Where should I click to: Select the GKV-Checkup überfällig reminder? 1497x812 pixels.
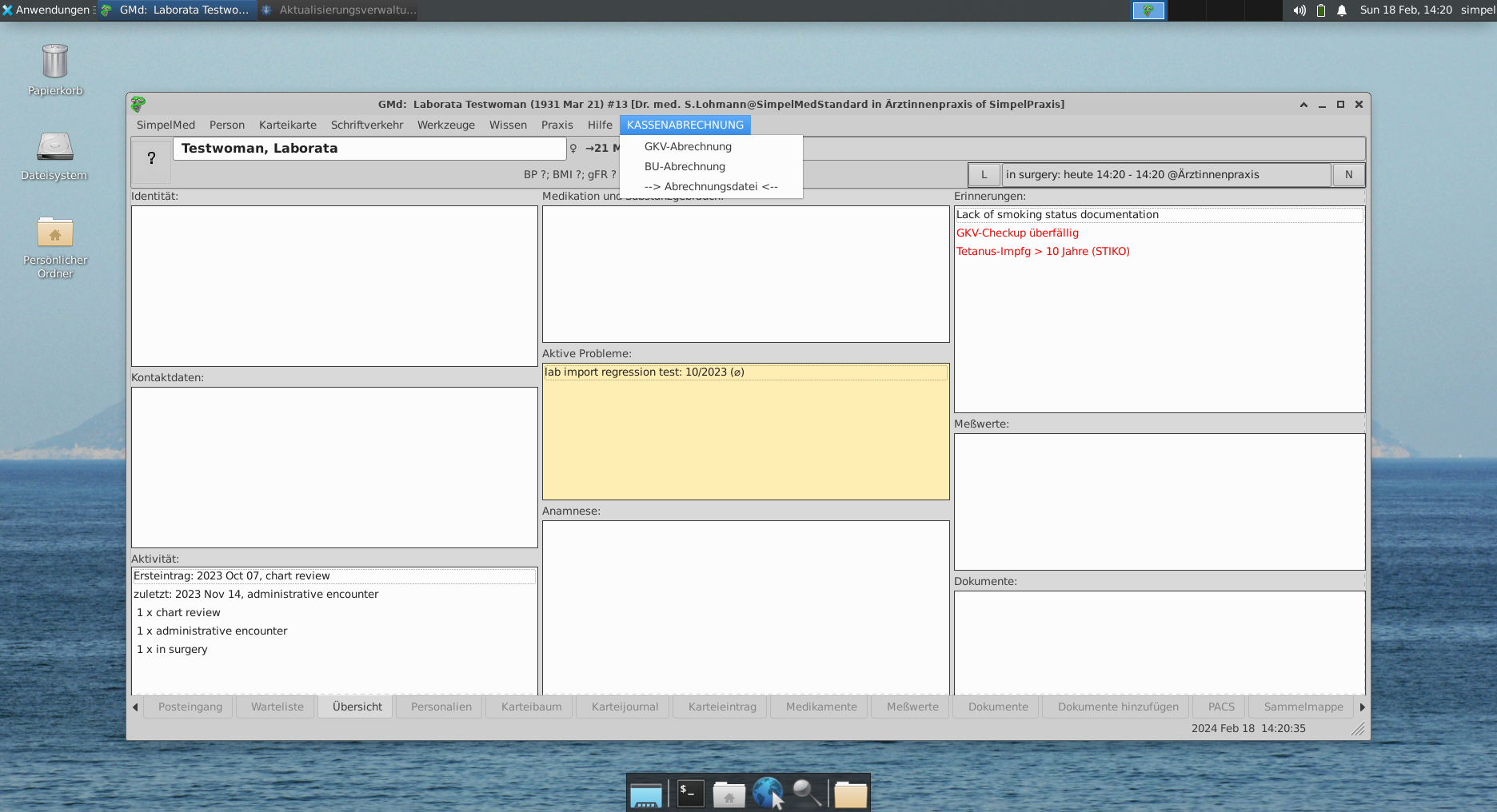point(1159,233)
